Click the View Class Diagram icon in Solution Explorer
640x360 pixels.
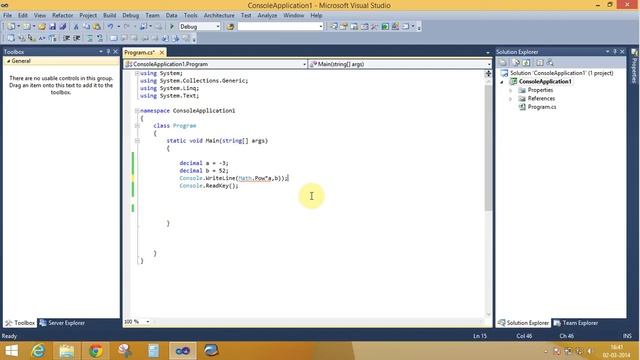[x=550, y=62]
